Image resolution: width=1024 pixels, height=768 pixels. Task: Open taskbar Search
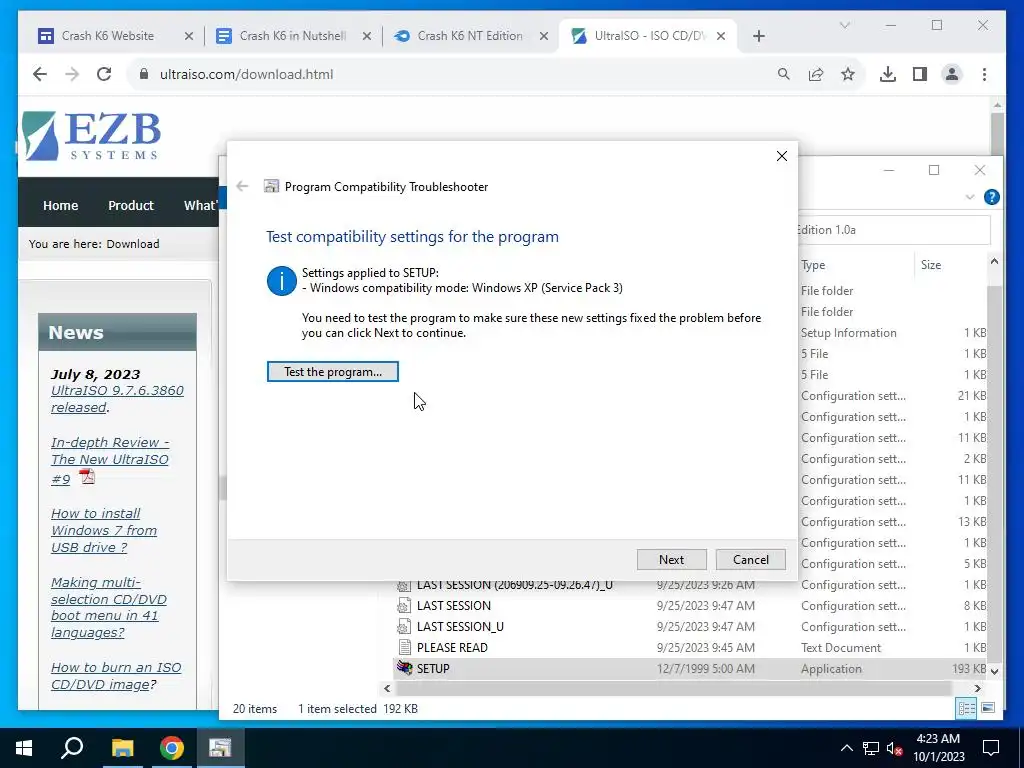coord(72,748)
